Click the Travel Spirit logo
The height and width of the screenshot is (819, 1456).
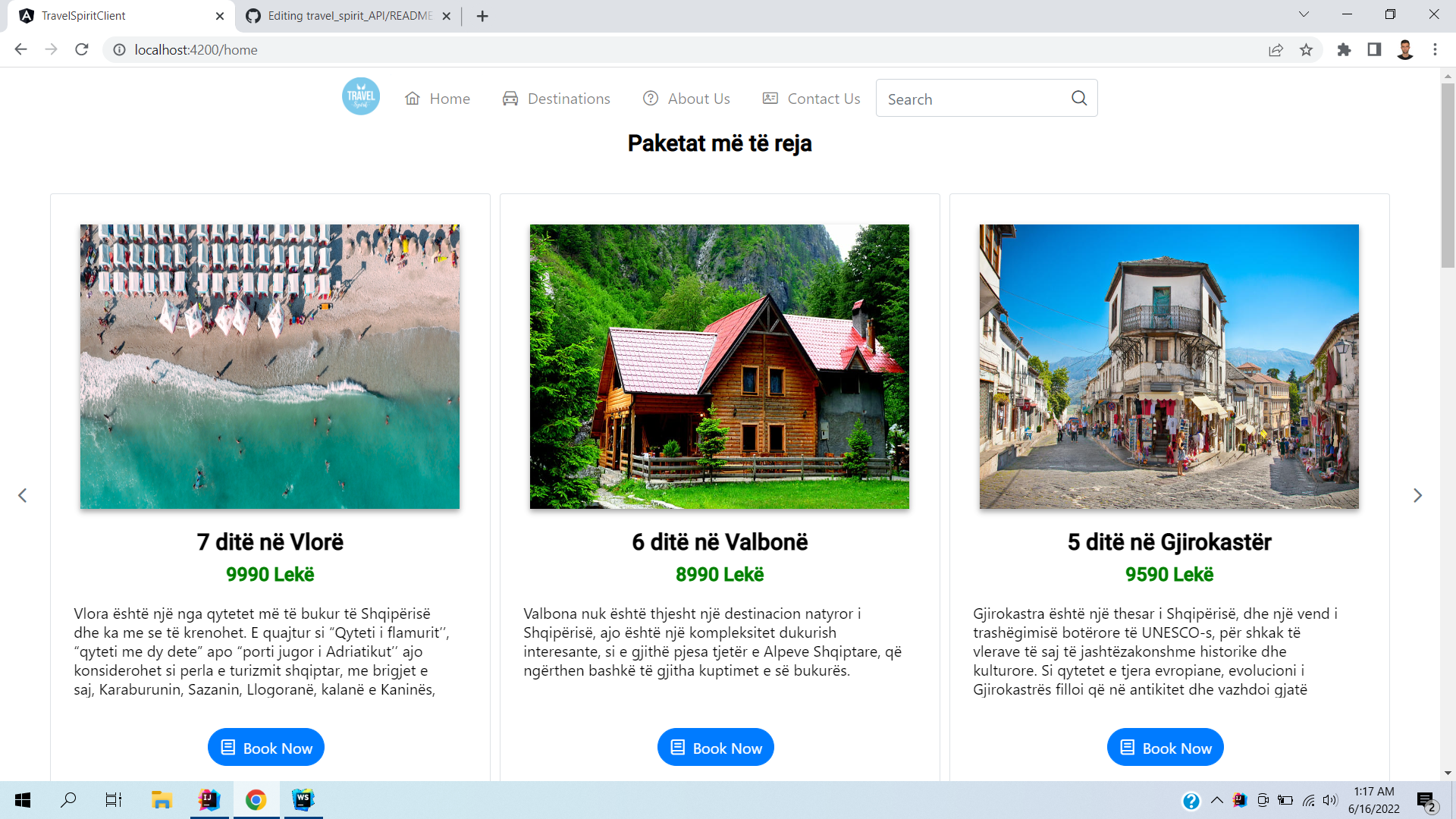[x=361, y=97]
